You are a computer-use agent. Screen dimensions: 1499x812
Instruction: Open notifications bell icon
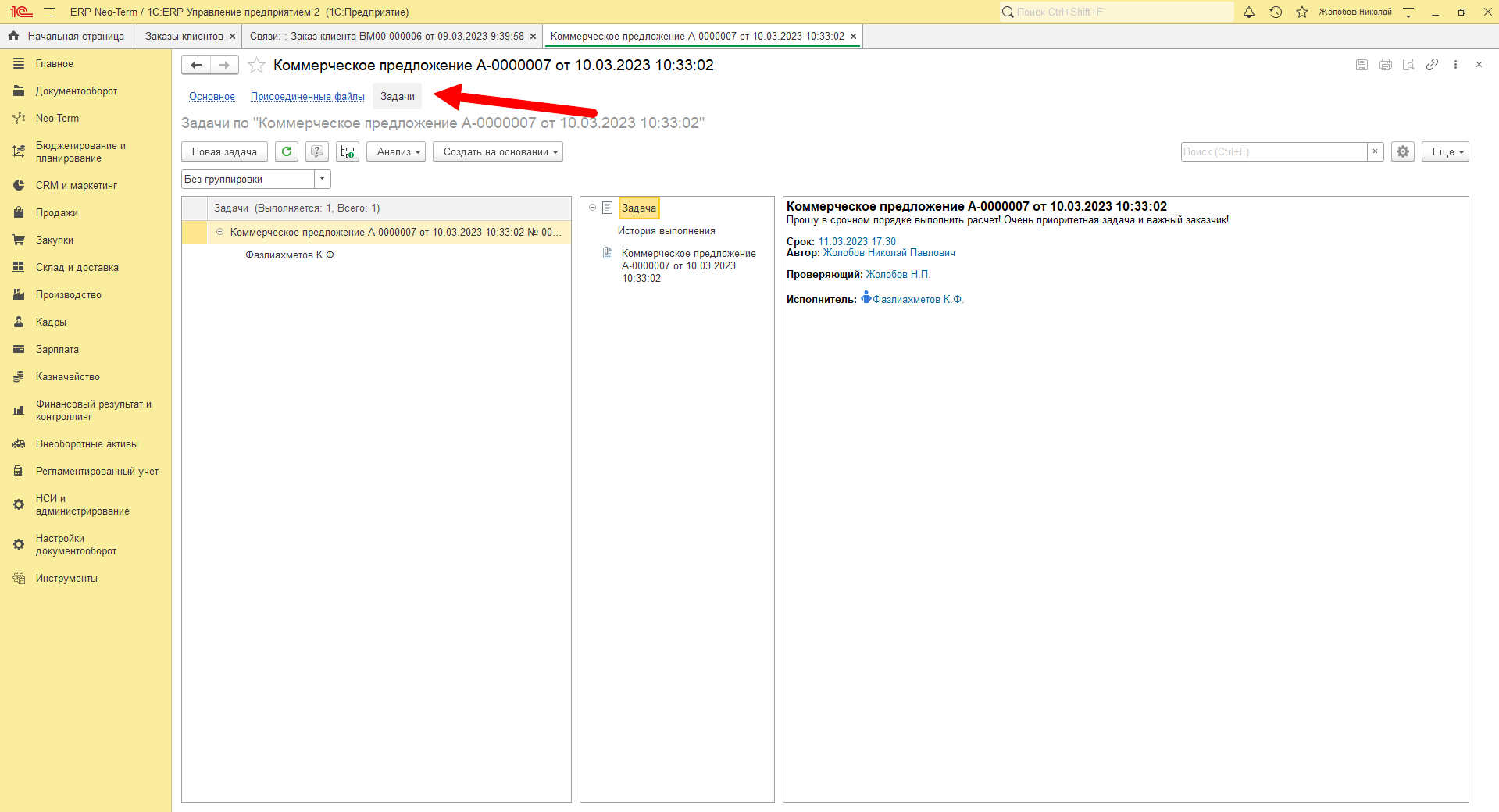tap(1249, 12)
